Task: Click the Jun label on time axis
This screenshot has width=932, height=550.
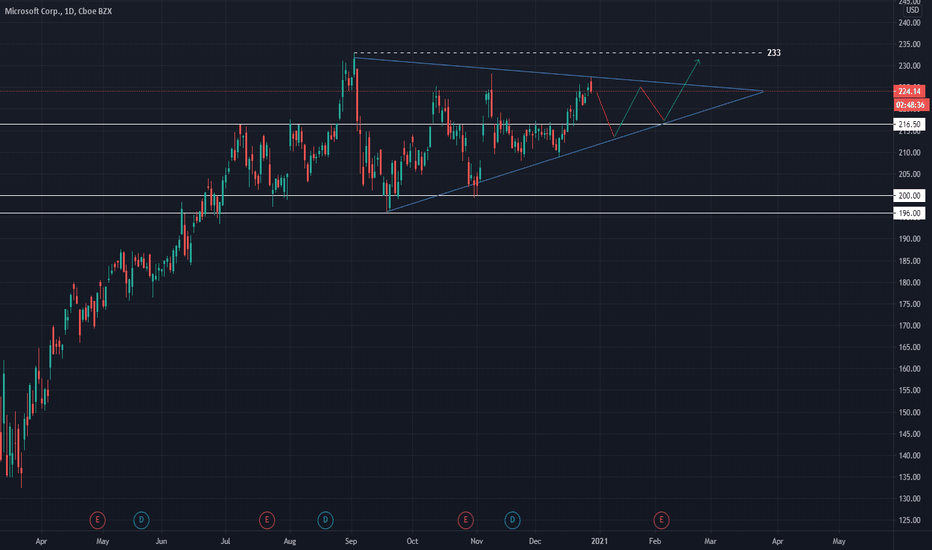Action: tap(161, 541)
